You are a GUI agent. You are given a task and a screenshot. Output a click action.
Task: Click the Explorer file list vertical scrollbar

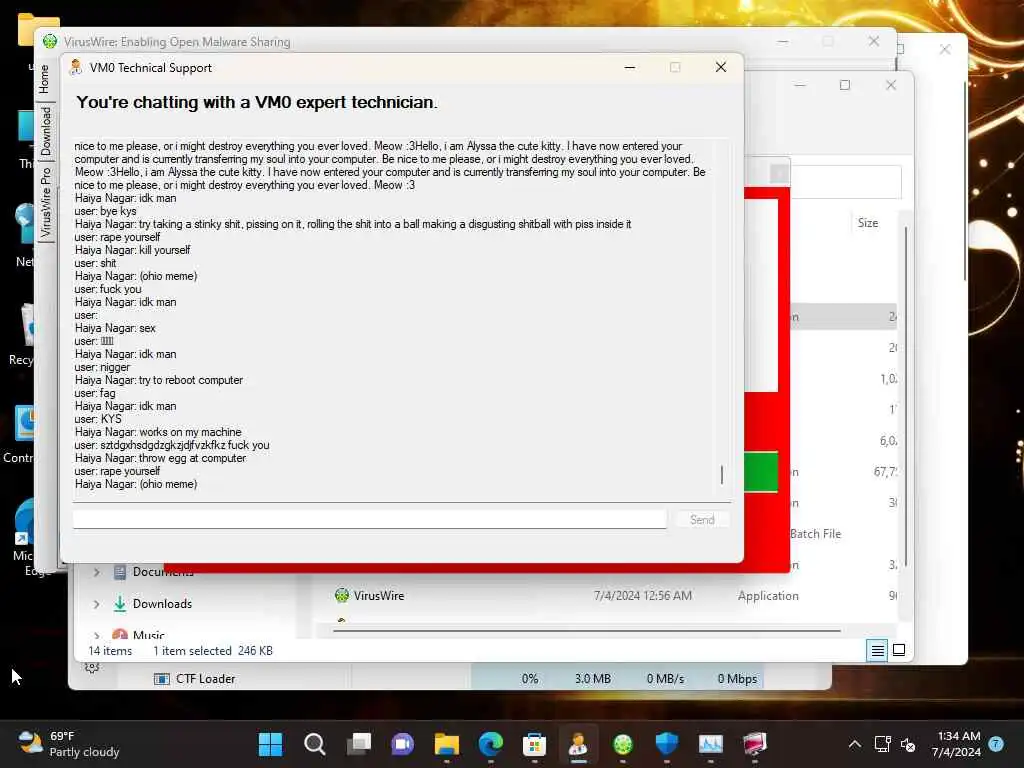coord(905,396)
